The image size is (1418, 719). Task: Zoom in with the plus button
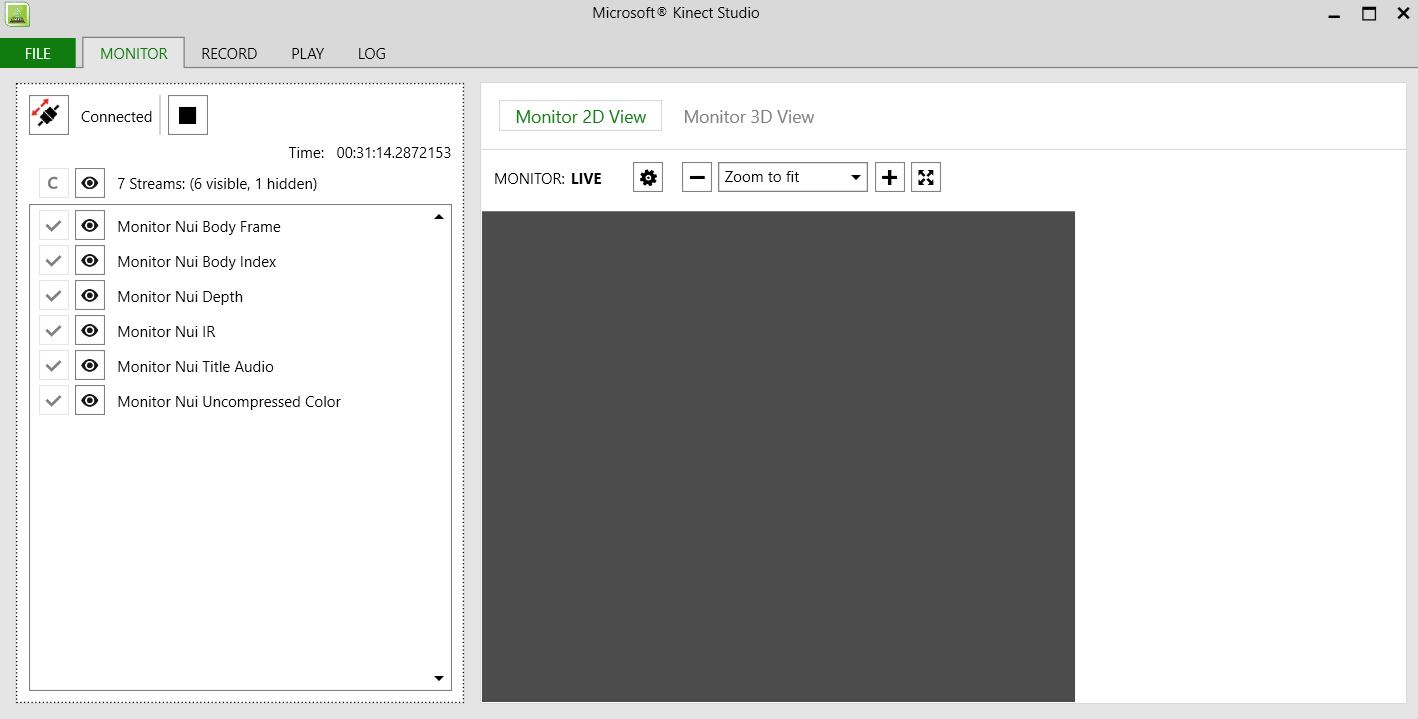(x=889, y=177)
